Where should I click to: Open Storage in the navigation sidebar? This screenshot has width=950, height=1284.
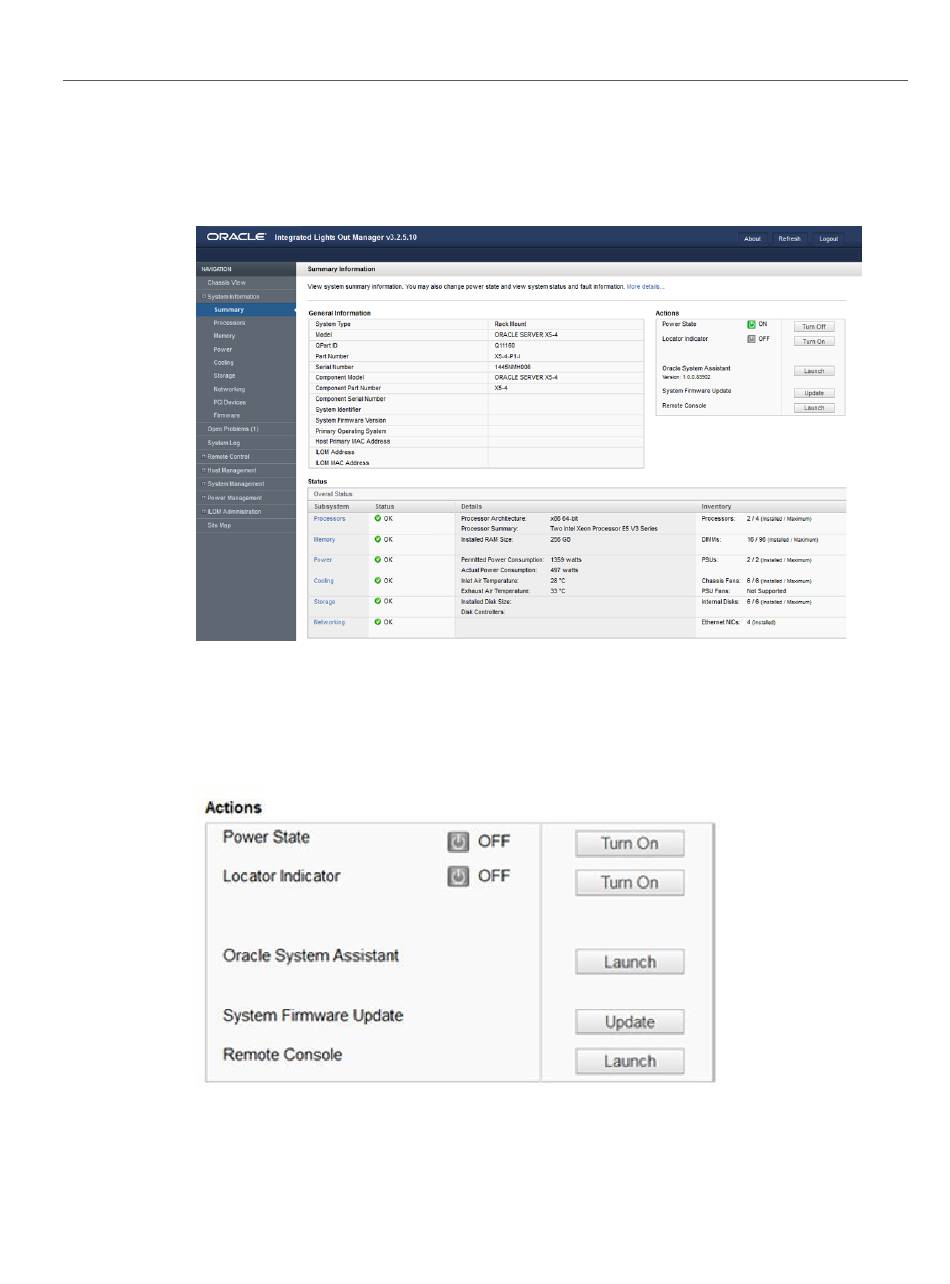point(224,376)
